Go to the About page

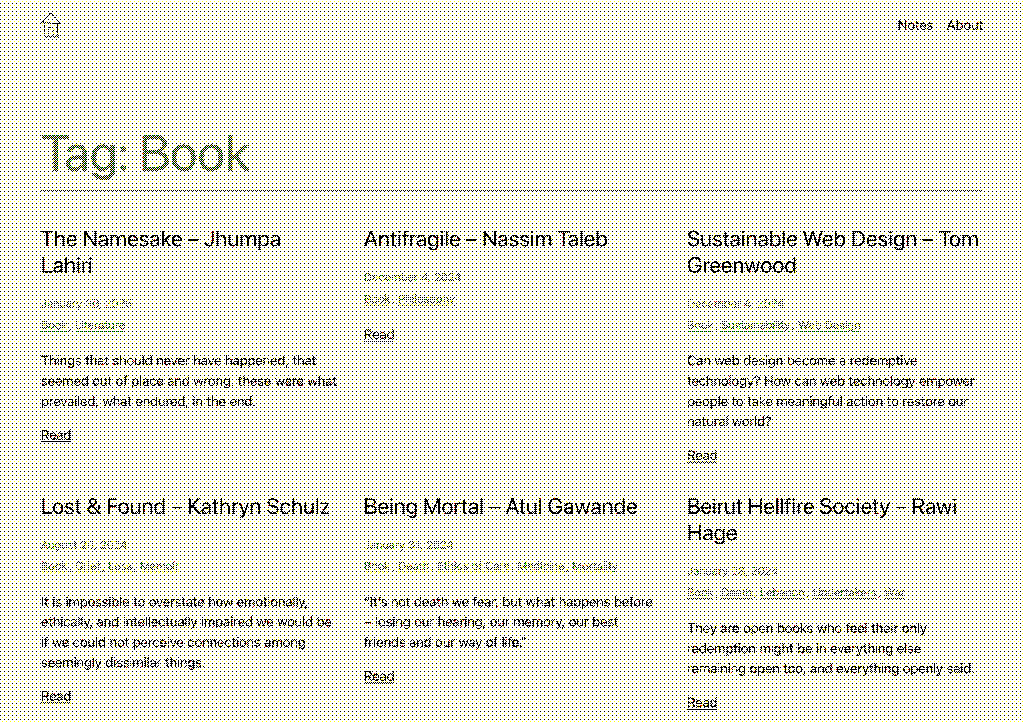click(x=965, y=26)
